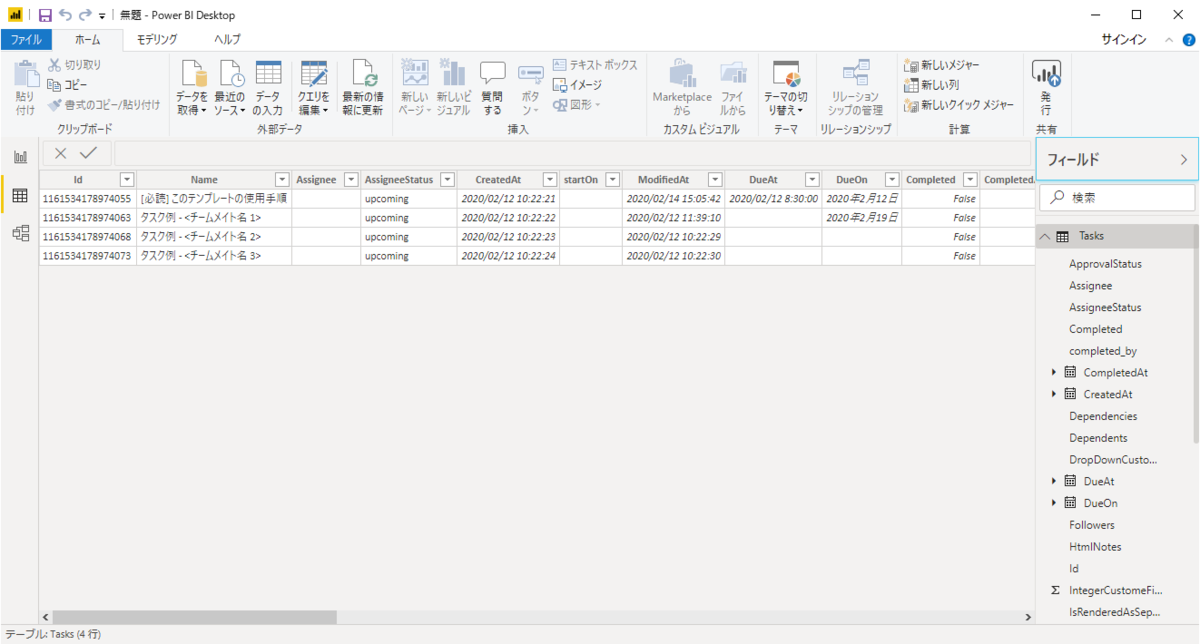Click the 検索 field search box
The image size is (1200, 644).
tap(1117, 198)
